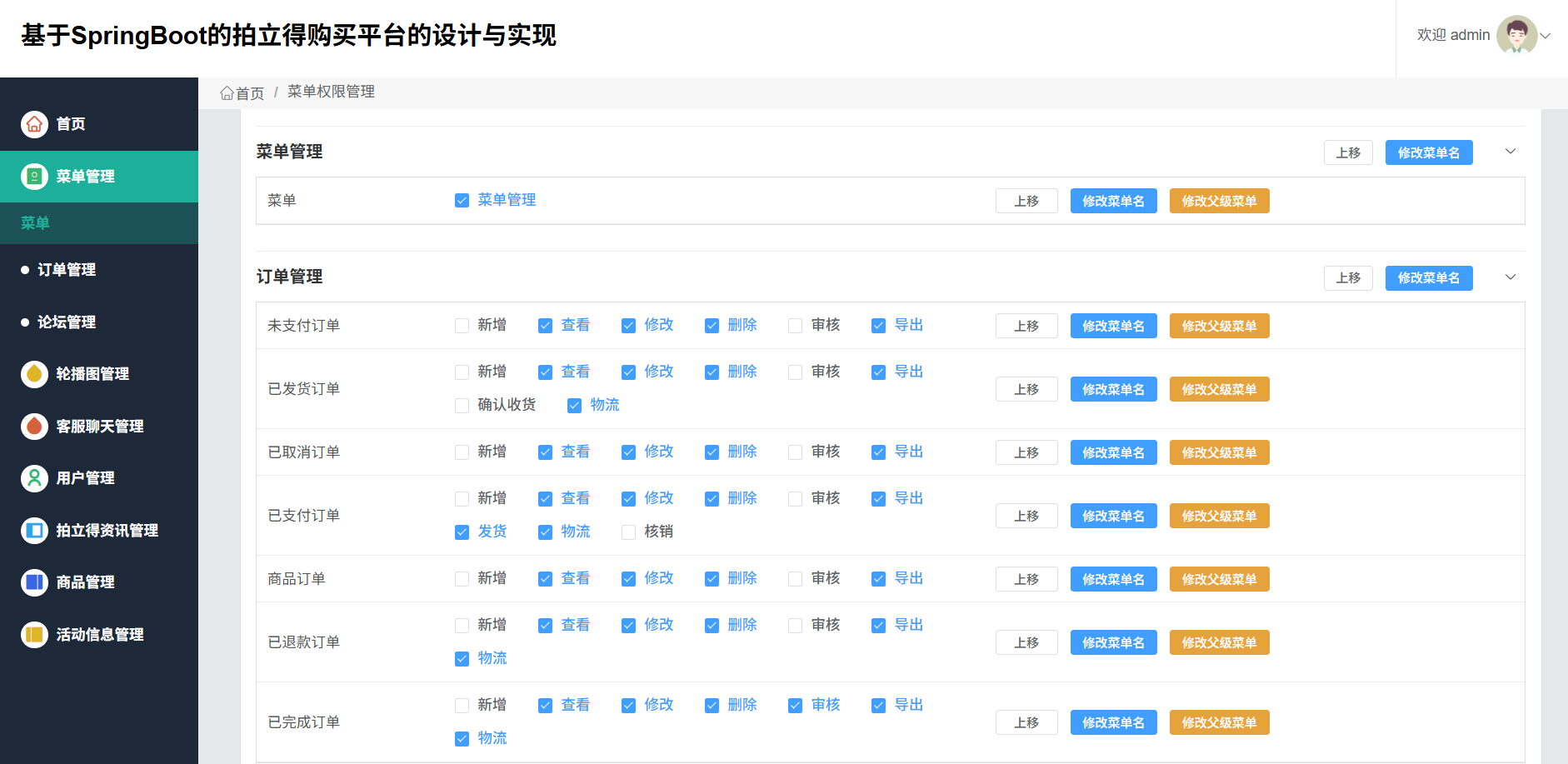Click the 活动信息管理 yellow icon
Viewport: 1568px width, 764px height.
pyautogui.click(x=34, y=635)
